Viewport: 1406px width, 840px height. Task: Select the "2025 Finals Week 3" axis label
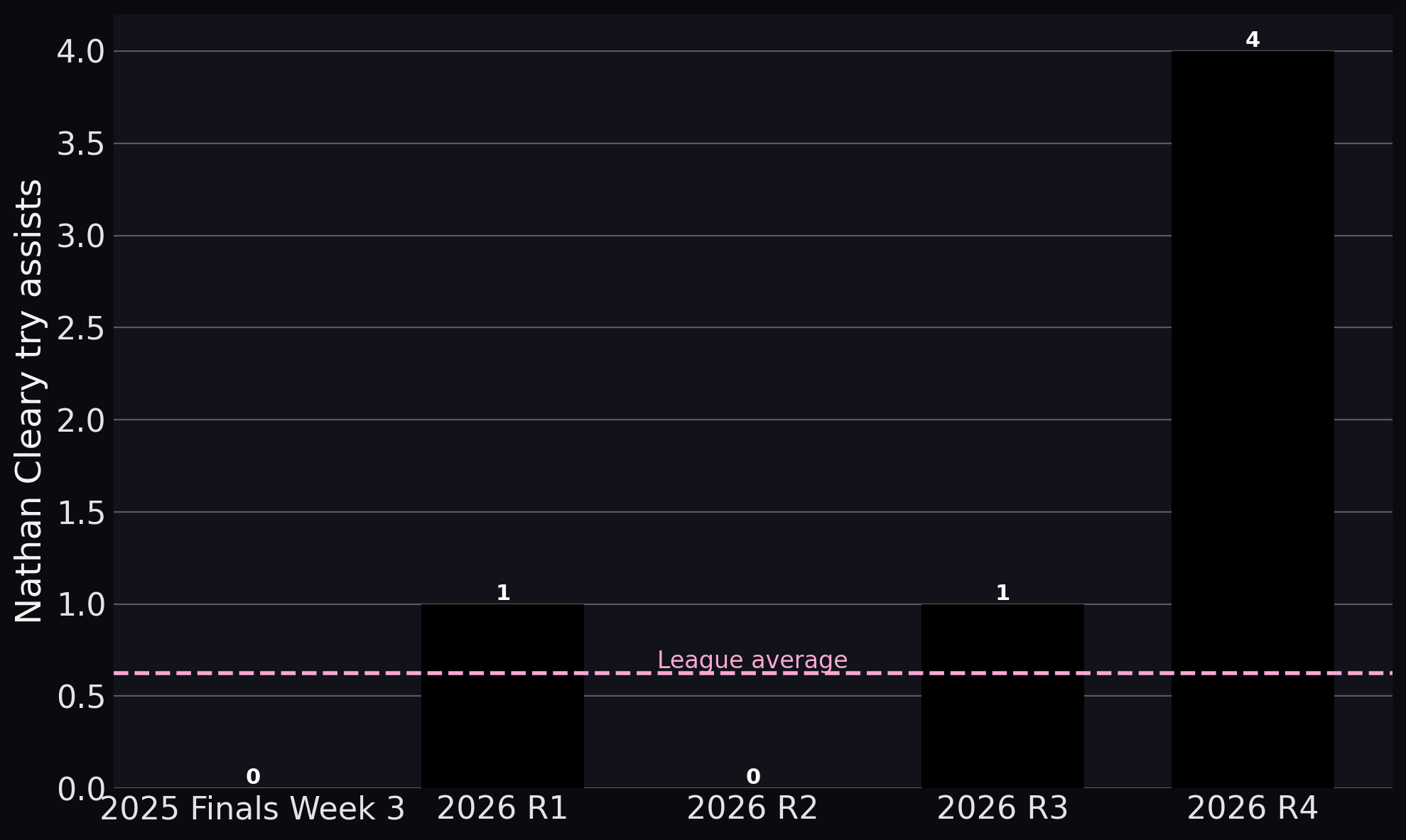(253, 809)
